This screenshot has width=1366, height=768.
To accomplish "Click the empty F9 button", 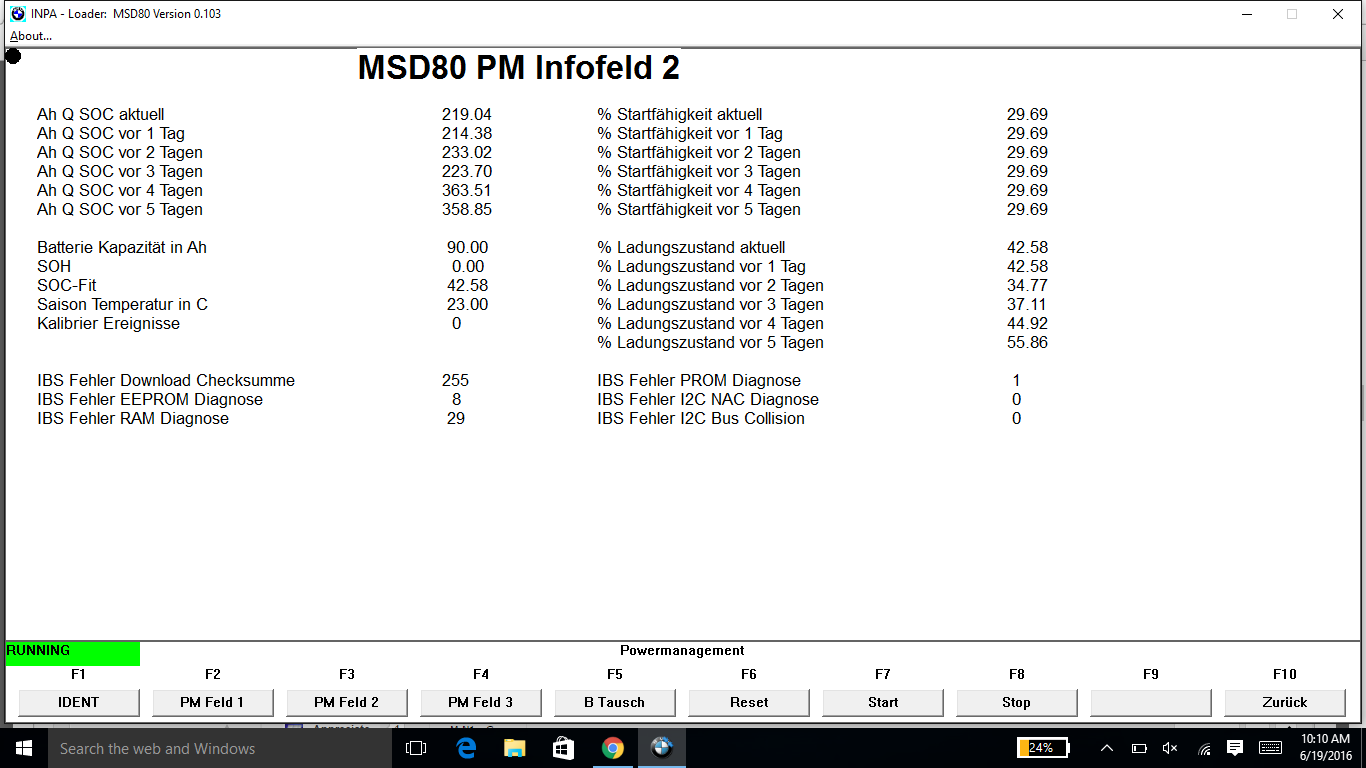I will tap(1151, 702).
